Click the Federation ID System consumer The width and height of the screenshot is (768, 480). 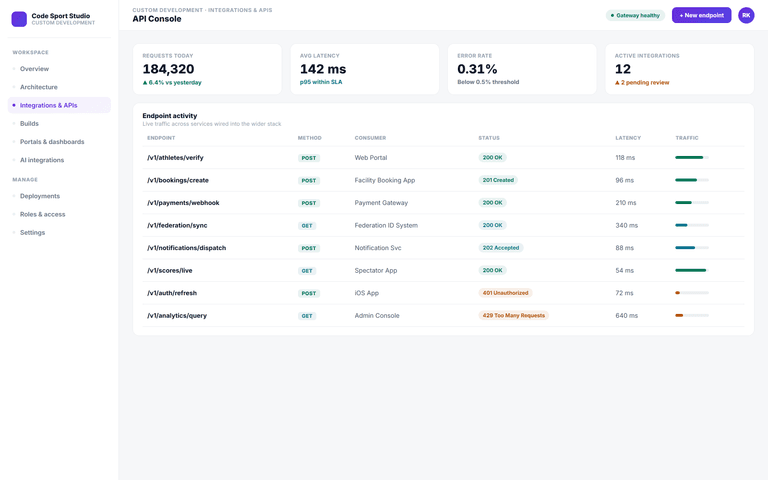click(x=386, y=225)
